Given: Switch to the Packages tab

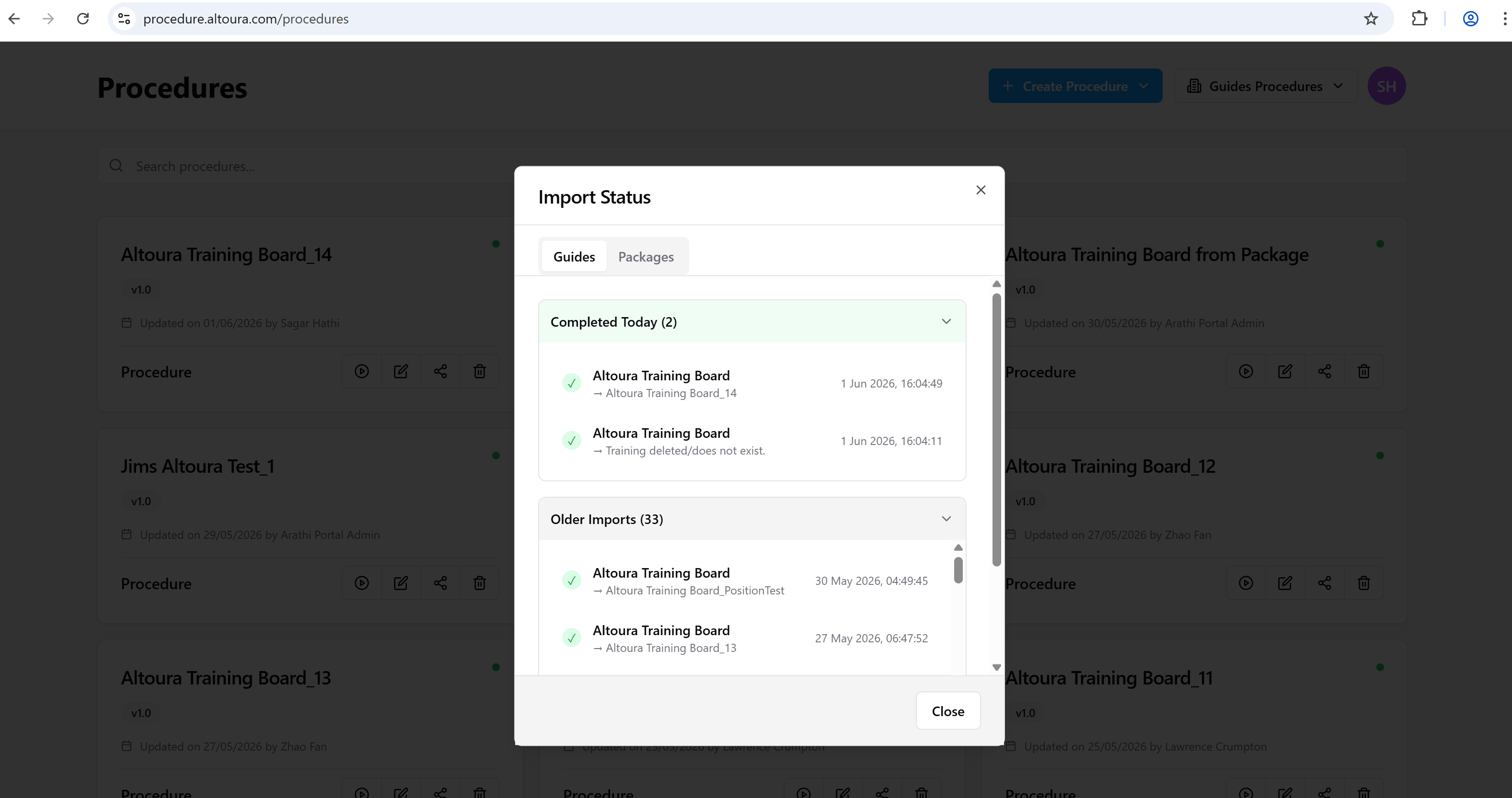Looking at the screenshot, I should tap(646, 256).
